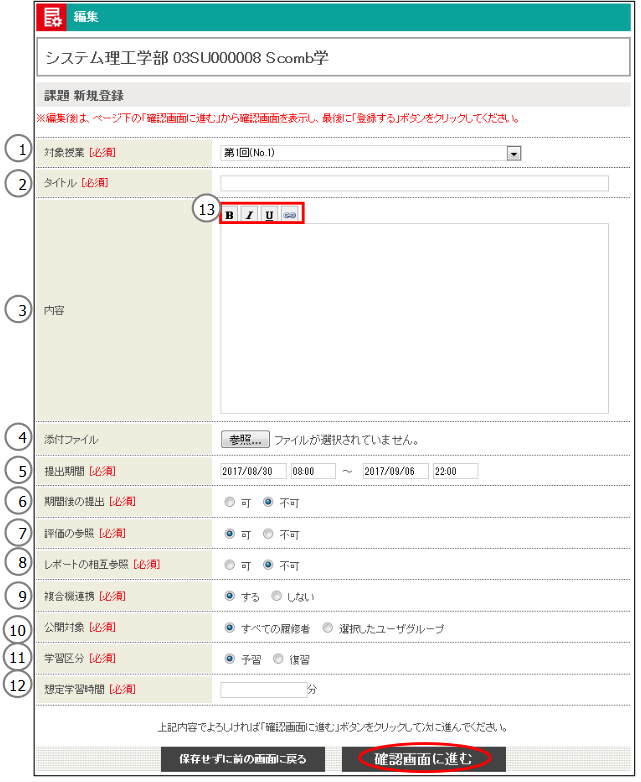Image resolution: width=641 pixels, height=782 pixels.
Task: Click 保存せずに前の画面に戻る button
Action: pos(244,759)
